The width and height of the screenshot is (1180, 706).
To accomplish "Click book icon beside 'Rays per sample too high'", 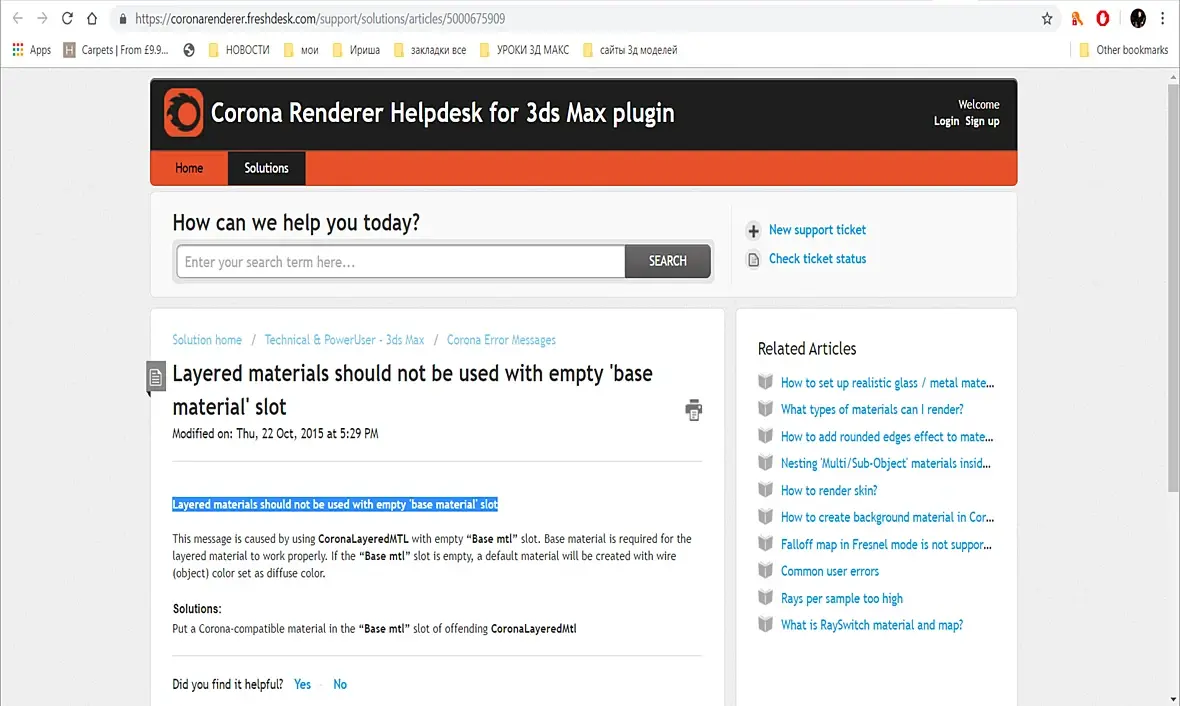I will [x=765, y=598].
